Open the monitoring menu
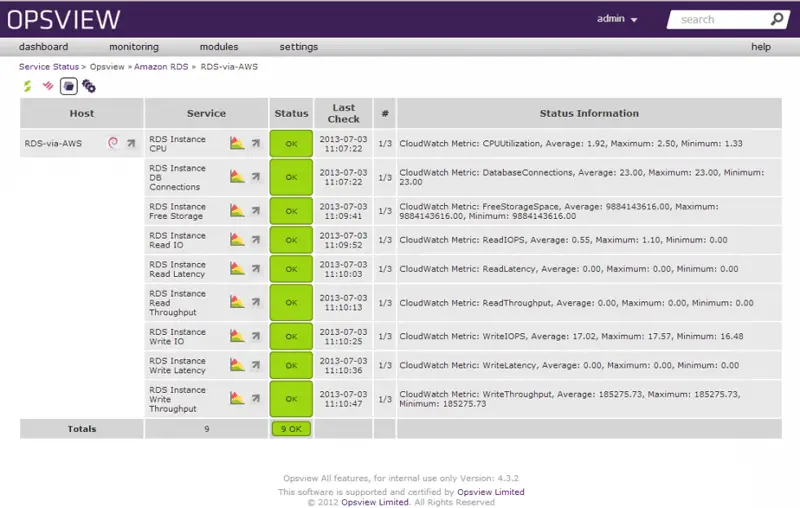Image resolution: width=800 pixels, height=508 pixels. coord(134,46)
